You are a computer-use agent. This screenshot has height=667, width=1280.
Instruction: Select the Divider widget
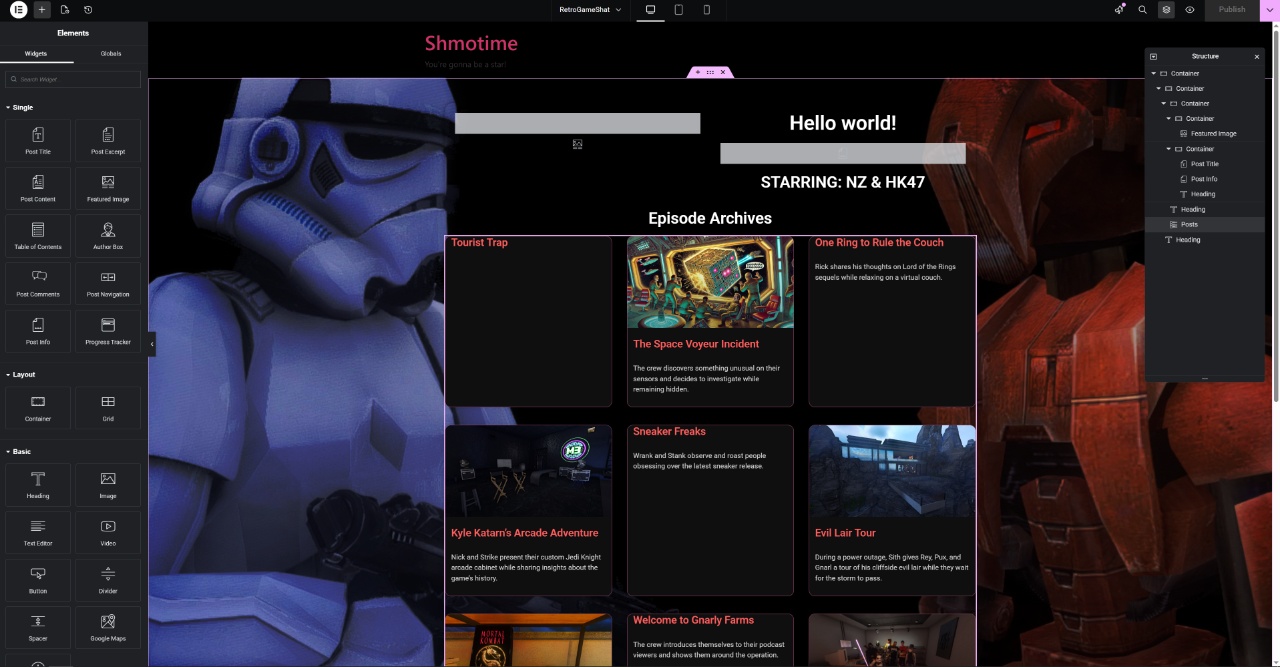pos(108,580)
